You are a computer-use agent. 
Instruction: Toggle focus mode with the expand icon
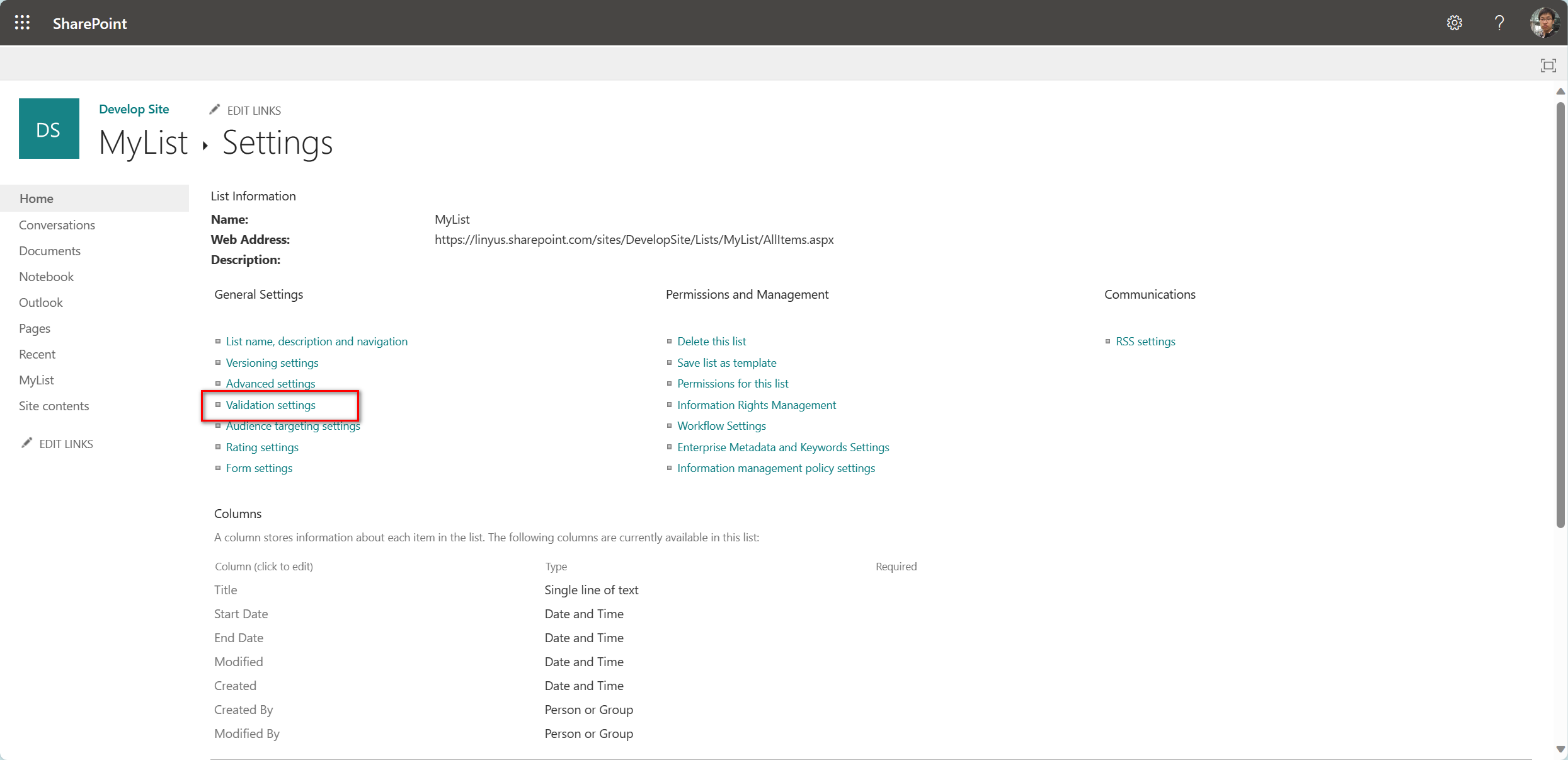[x=1548, y=64]
